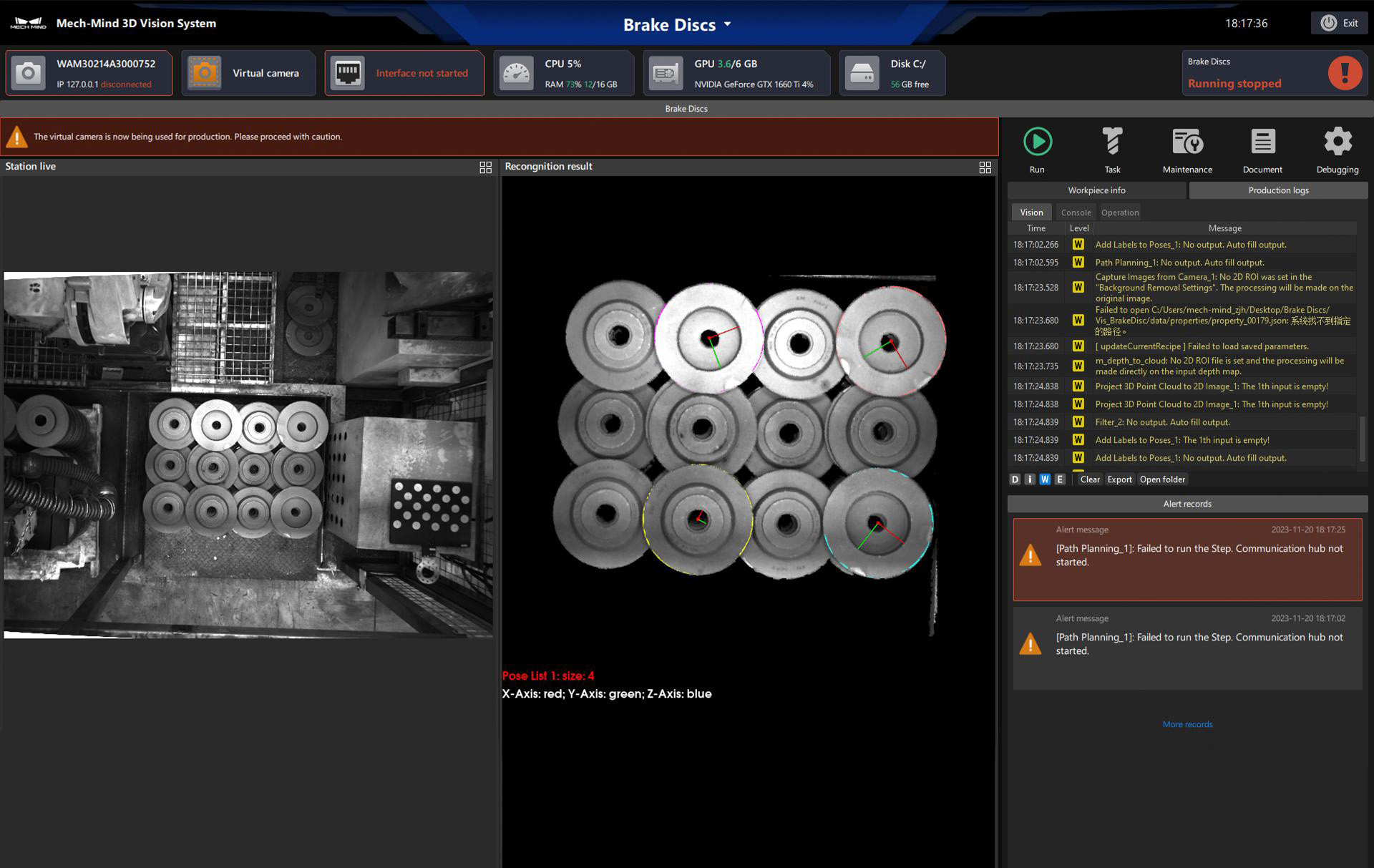Click the Exit button
This screenshot has height=868, width=1374.
tap(1339, 23)
